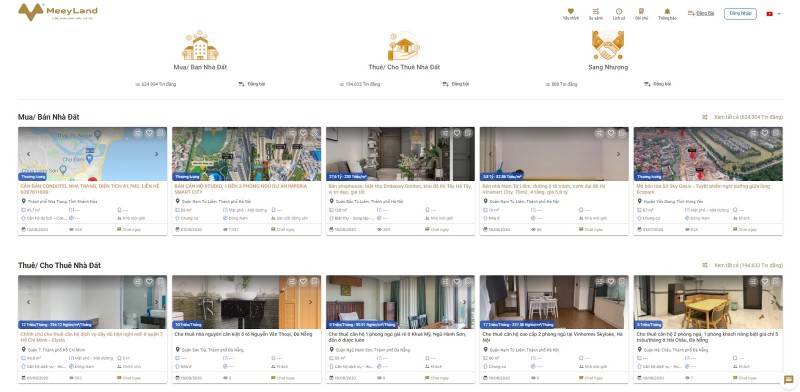Click '194.633 Tin đăng' count text
The height and width of the screenshot is (392, 800).
point(363,84)
